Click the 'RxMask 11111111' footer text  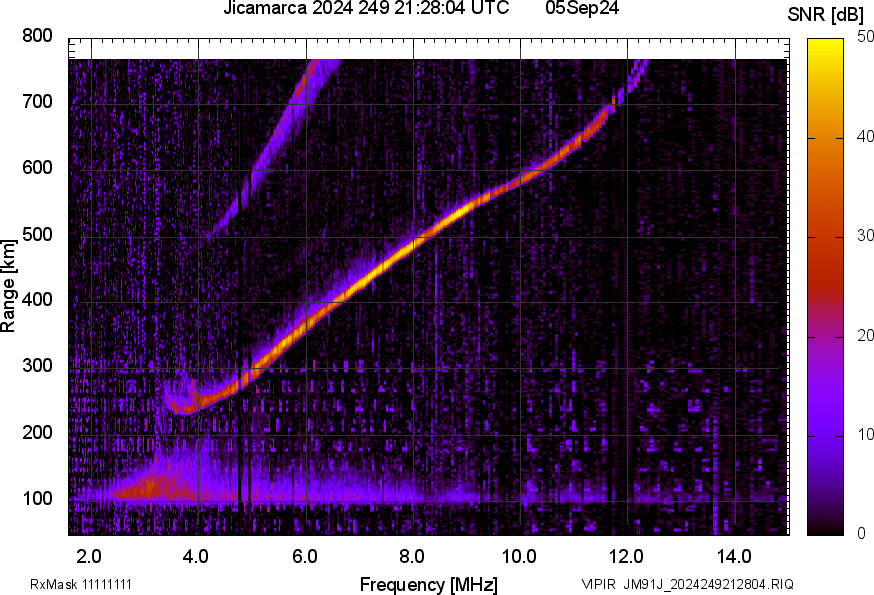[81, 584]
